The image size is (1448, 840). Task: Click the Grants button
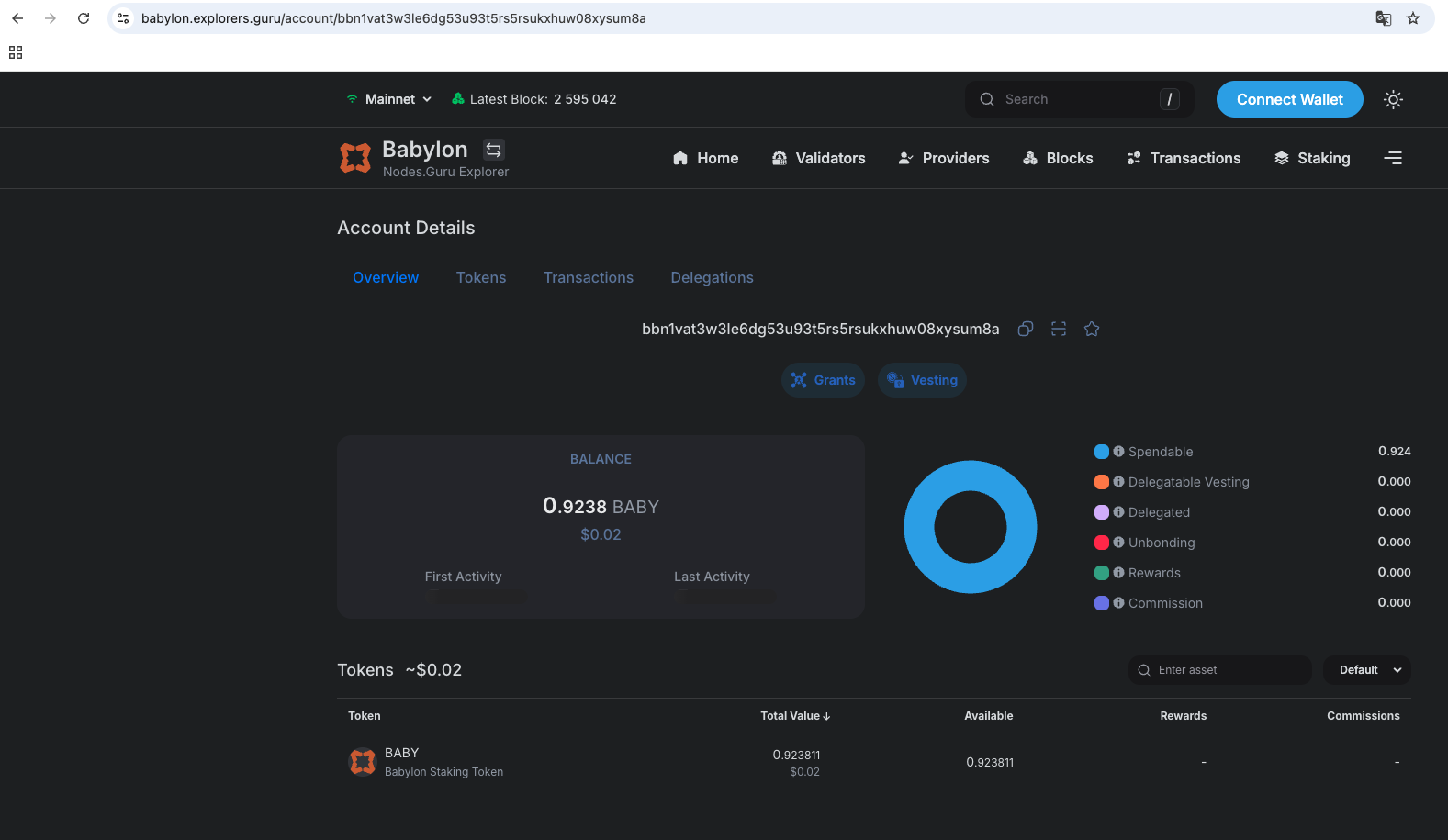[824, 380]
